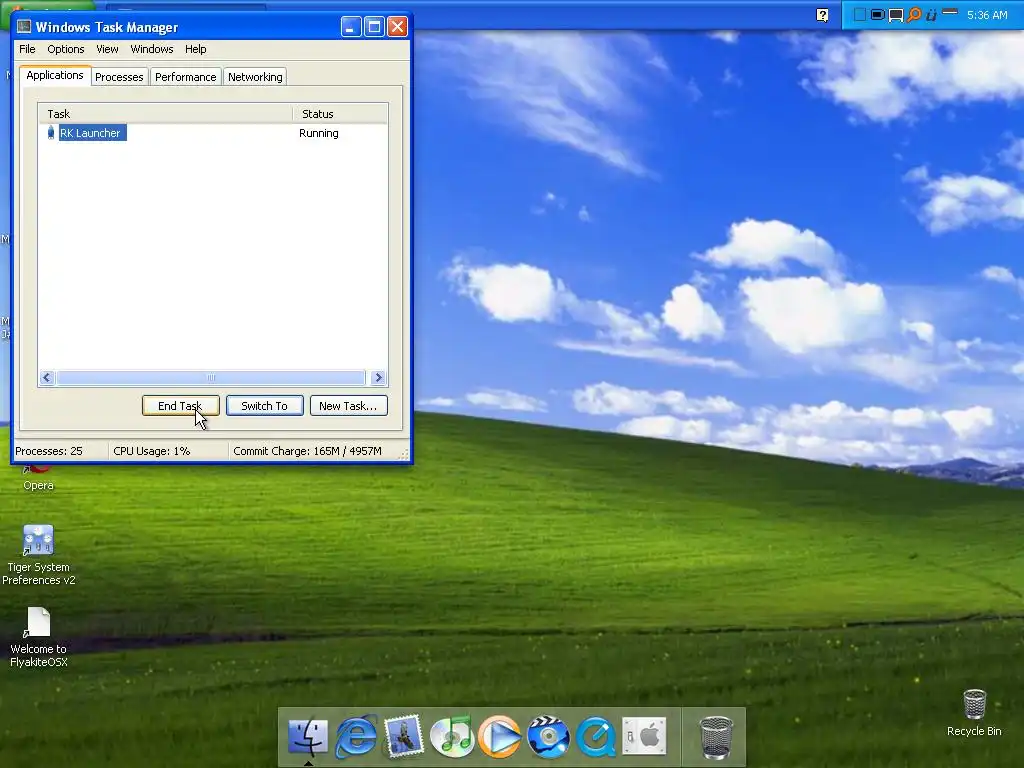1024x768 pixels.
Task: Click the End Task button
Action: 180,406
